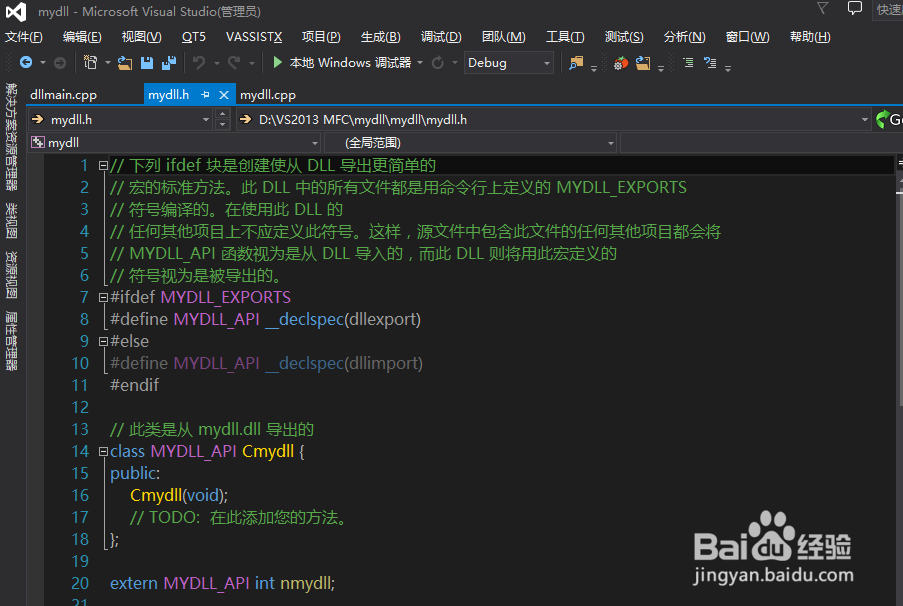Click the mydll project scope icon
This screenshot has height=606, width=903.
click(38, 142)
